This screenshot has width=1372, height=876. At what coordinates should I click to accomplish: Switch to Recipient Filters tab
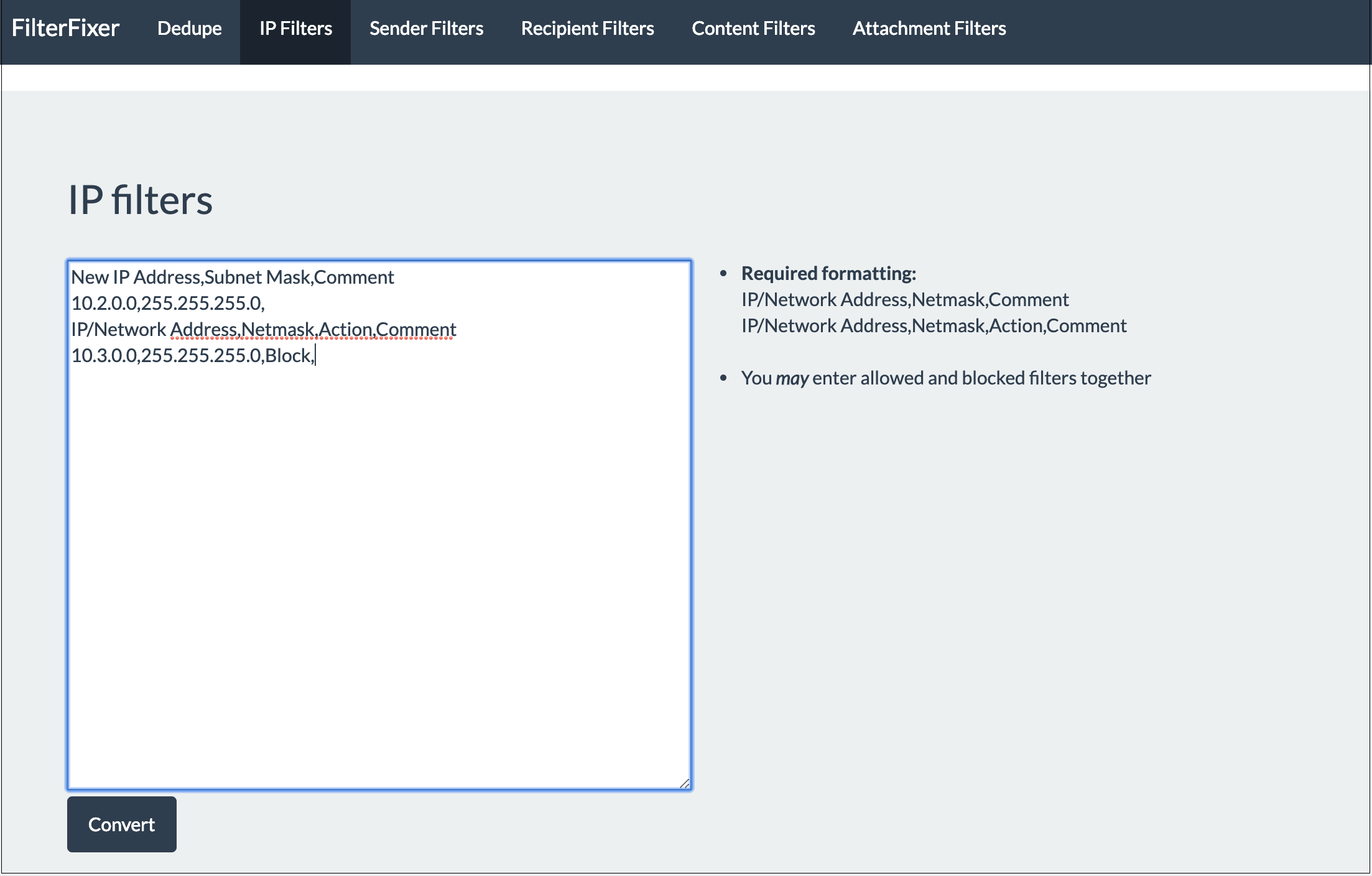pos(587,29)
